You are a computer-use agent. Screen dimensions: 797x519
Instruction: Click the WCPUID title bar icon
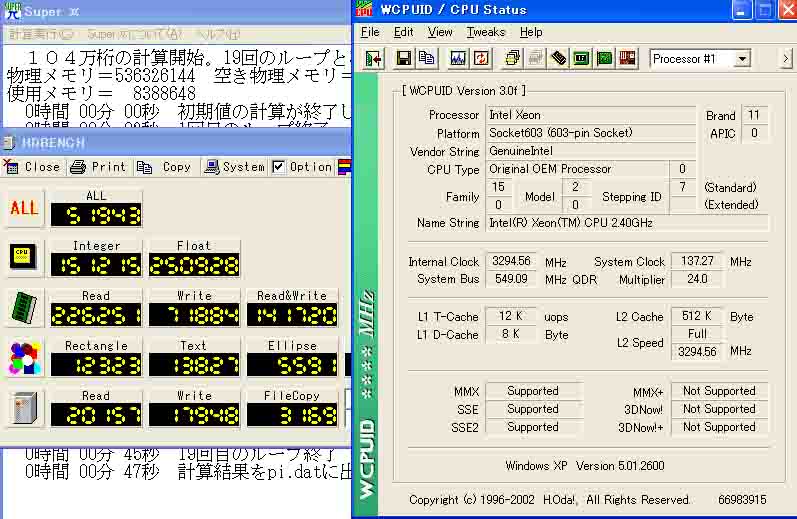[x=364, y=9]
